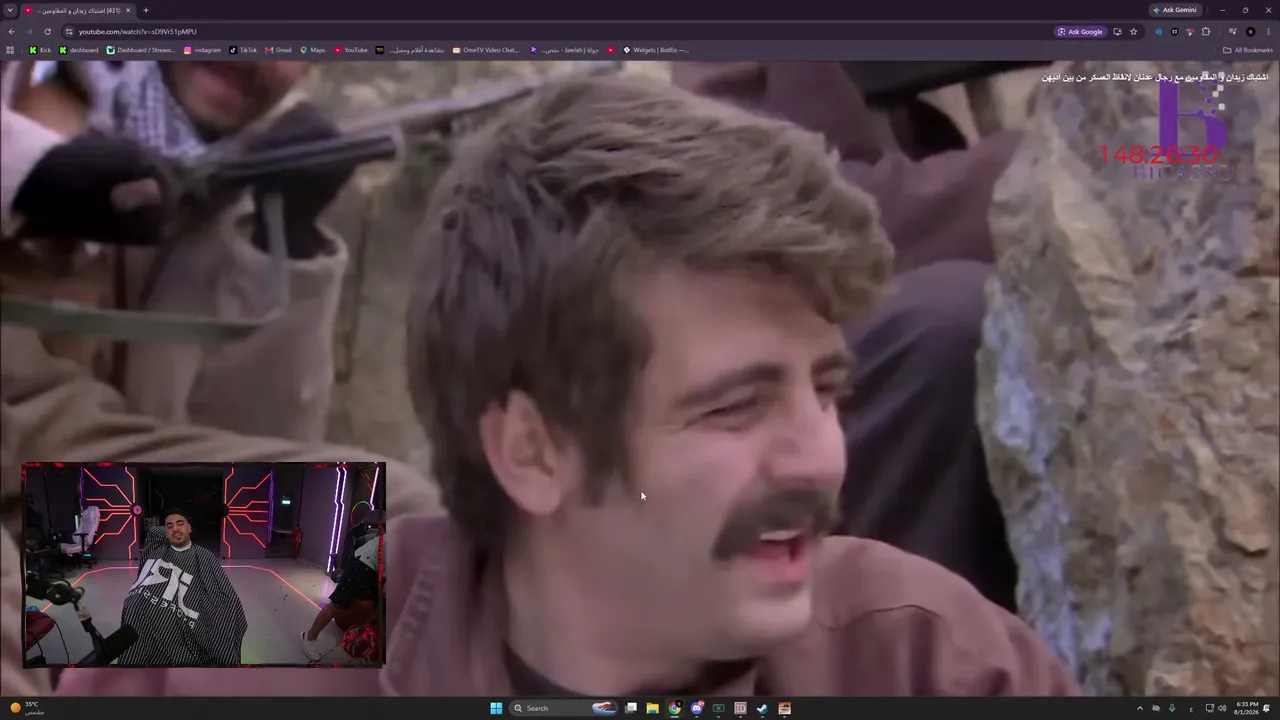Screen dimensions: 1280x720
Task: Go back to the previous page
Action: tap(11, 31)
